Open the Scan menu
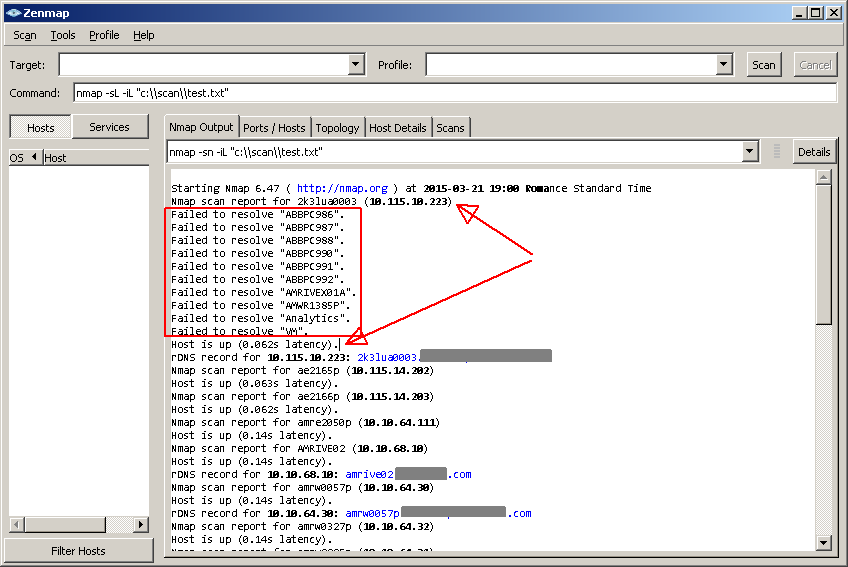The image size is (848, 567). click(x=25, y=35)
